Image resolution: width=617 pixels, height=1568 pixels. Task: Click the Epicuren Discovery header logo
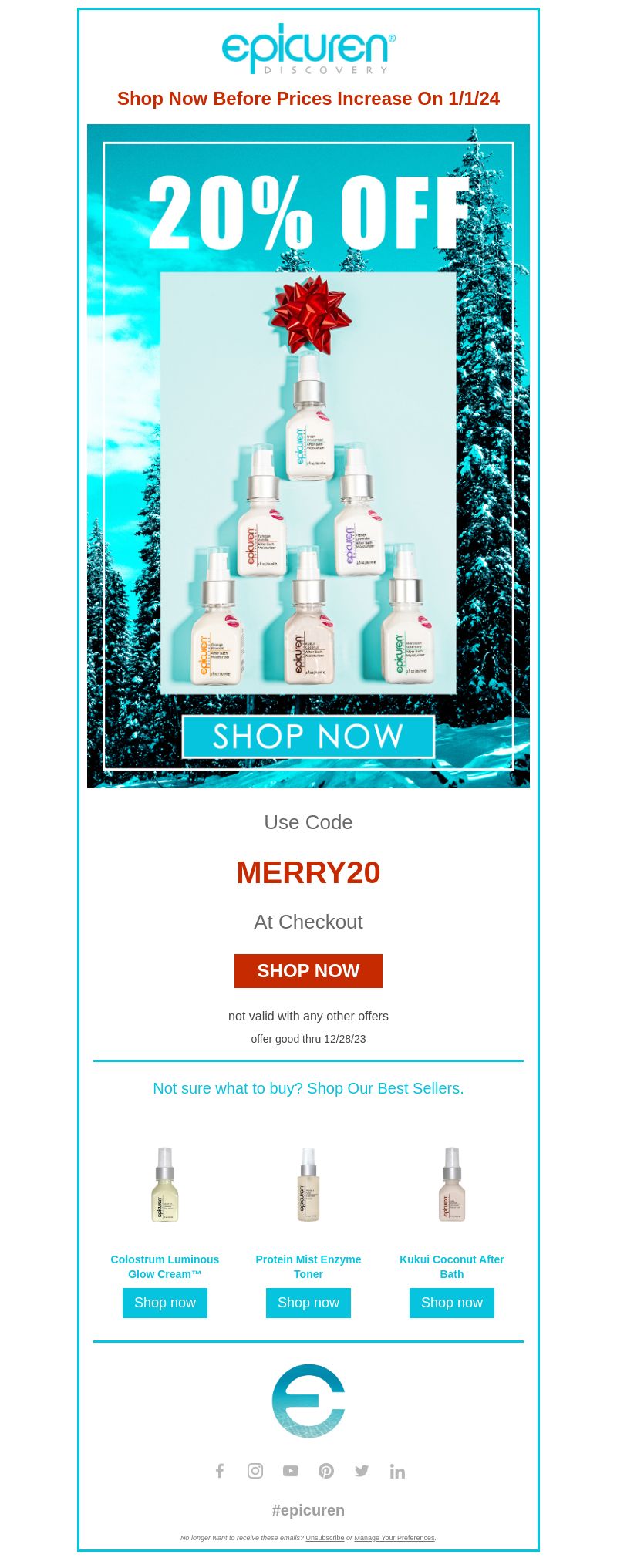[x=308, y=49]
